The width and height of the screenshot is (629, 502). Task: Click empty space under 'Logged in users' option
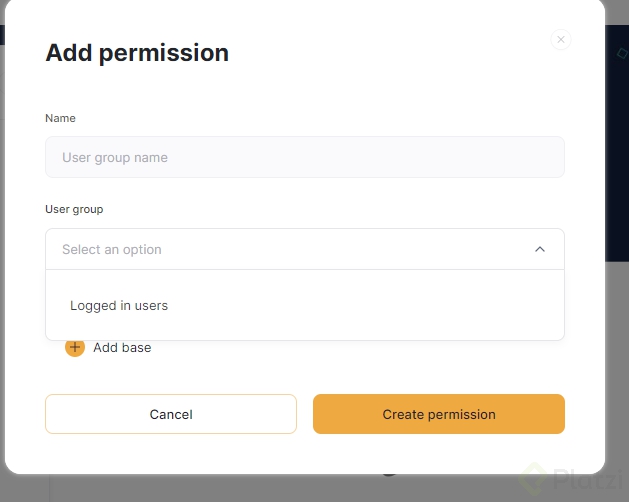tap(304, 328)
